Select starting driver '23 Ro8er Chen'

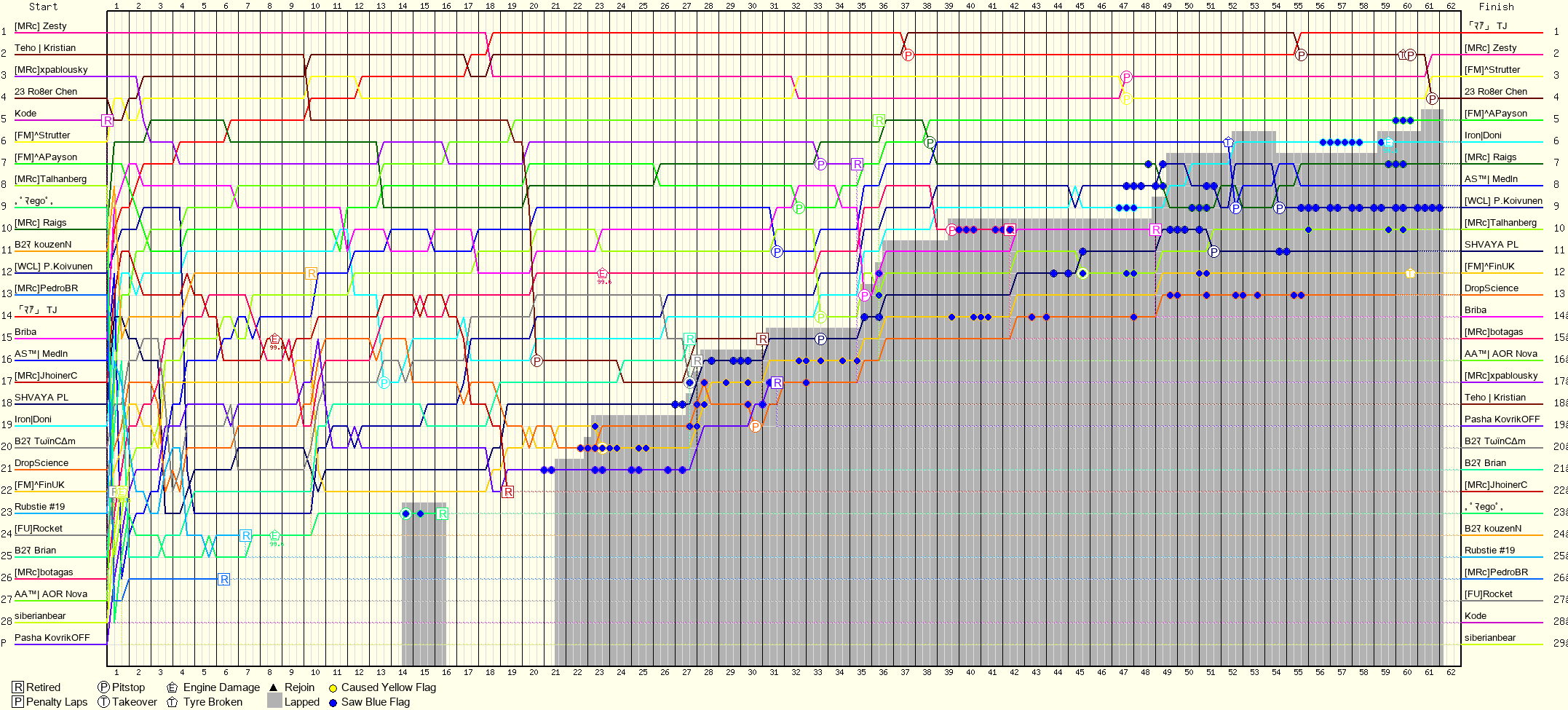46,92
